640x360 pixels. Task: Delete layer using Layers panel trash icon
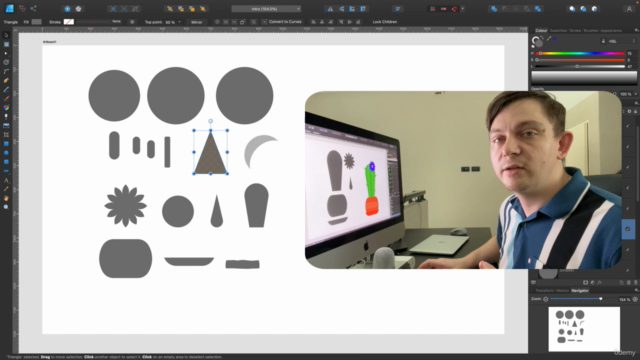[x=636, y=282]
